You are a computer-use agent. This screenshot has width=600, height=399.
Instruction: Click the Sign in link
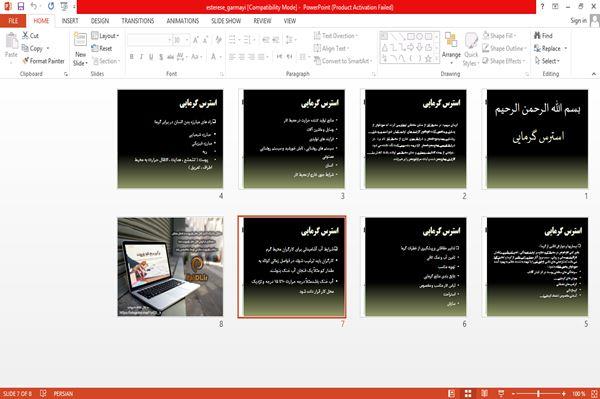point(578,21)
